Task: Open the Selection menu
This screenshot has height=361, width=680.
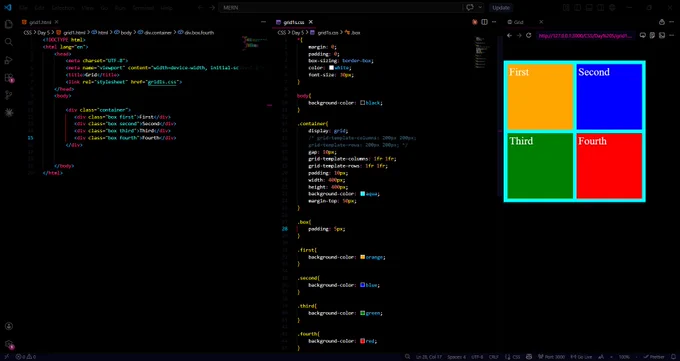Action: (63, 7)
